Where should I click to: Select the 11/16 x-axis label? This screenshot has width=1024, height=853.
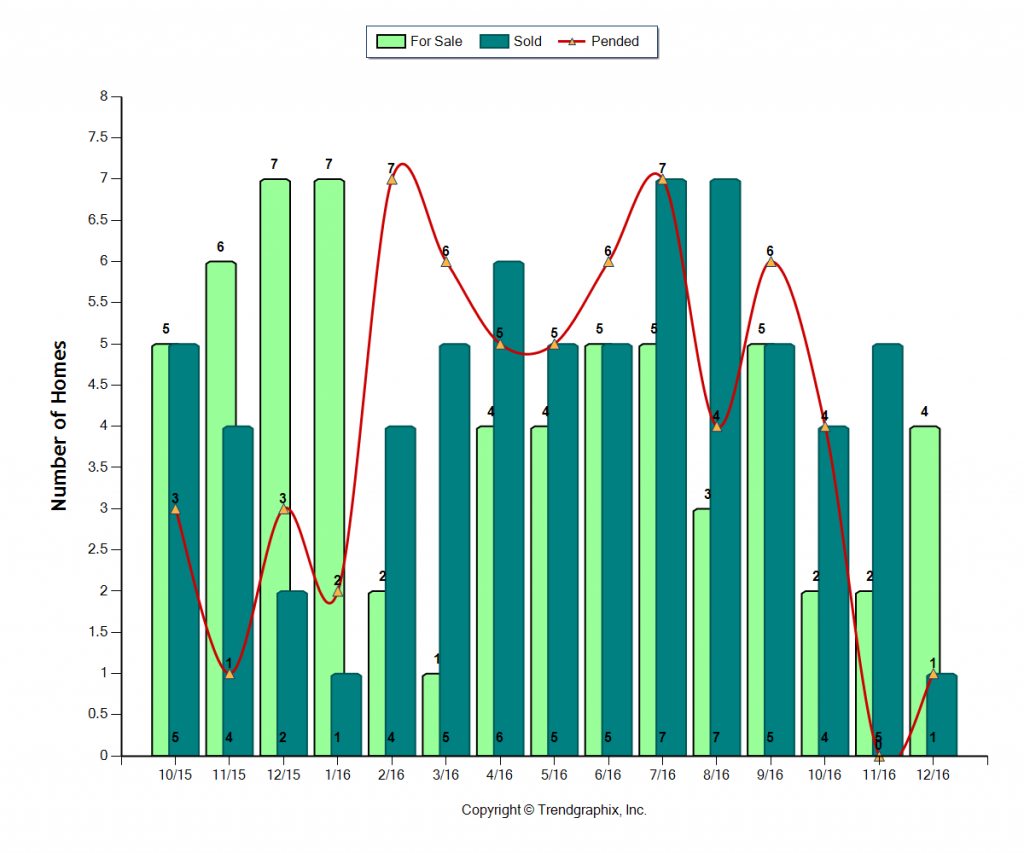[879, 775]
